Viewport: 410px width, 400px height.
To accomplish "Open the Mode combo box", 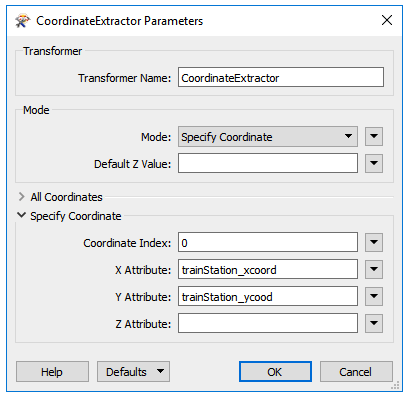I will click(x=268, y=136).
